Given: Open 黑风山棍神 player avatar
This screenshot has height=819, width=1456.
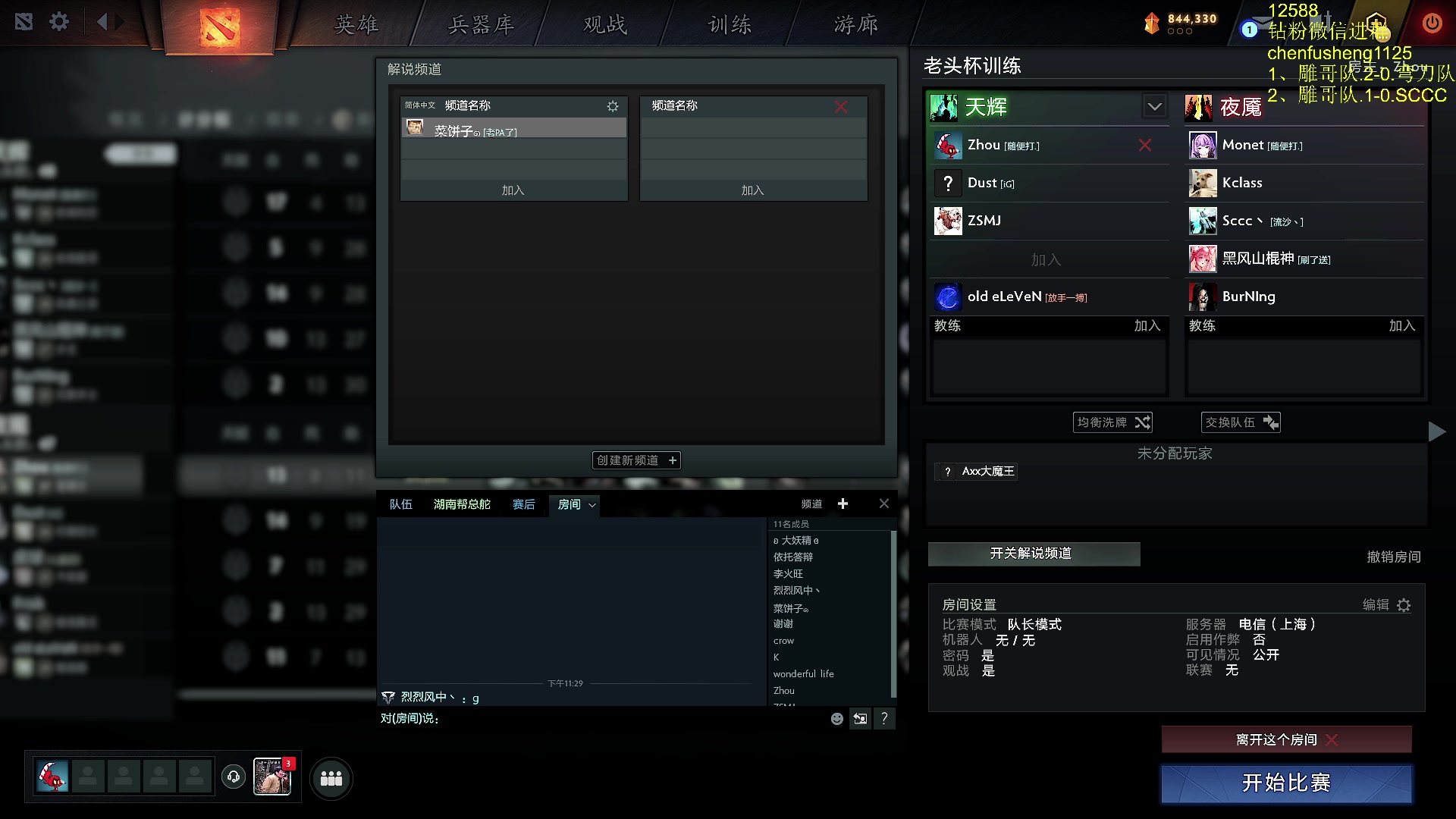Looking at the screenshot, I should click(1203, 259).
